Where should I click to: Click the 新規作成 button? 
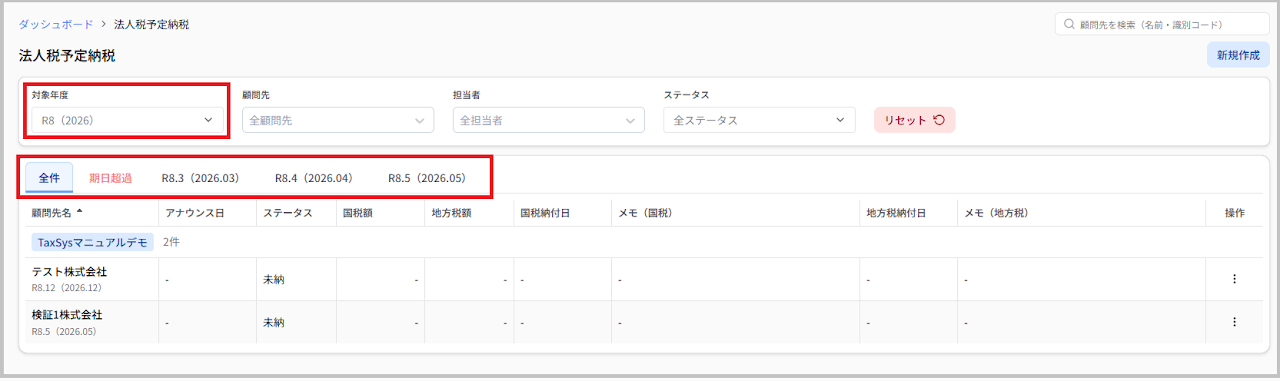pos(1238,55)
